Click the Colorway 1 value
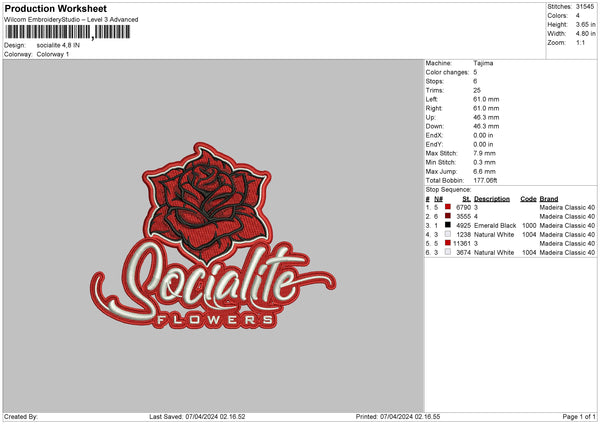 pos(53,54)
